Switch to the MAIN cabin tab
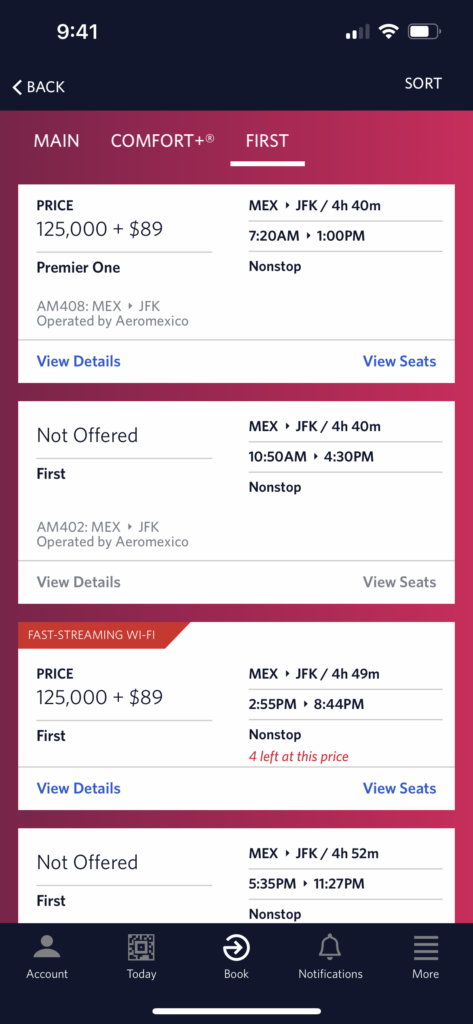 (x=57, y=140)
